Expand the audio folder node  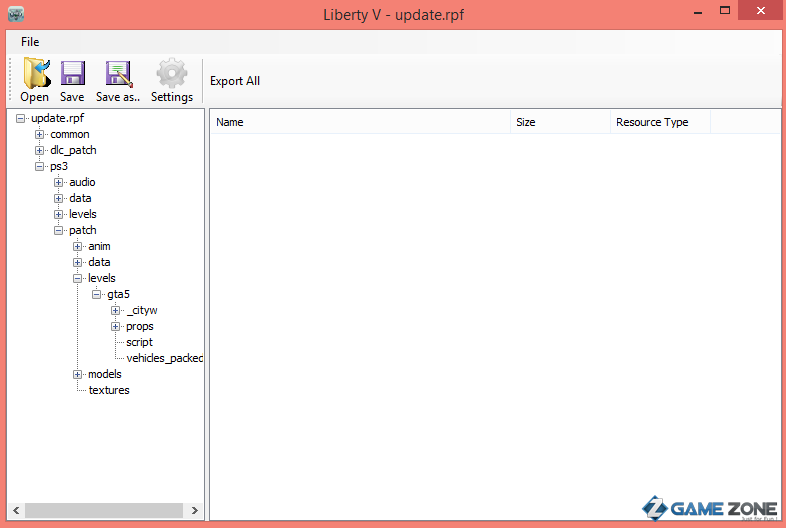59,183
